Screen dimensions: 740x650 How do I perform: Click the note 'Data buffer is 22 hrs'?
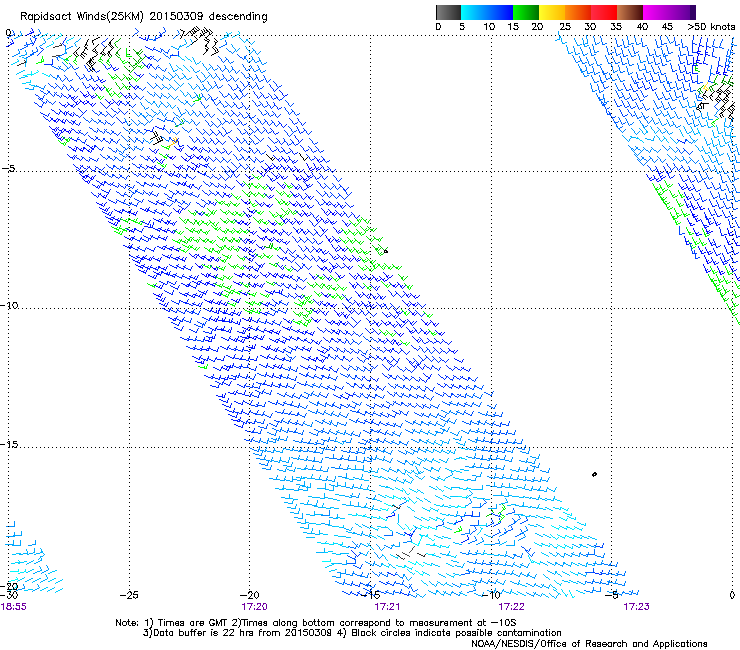point(204,633)
